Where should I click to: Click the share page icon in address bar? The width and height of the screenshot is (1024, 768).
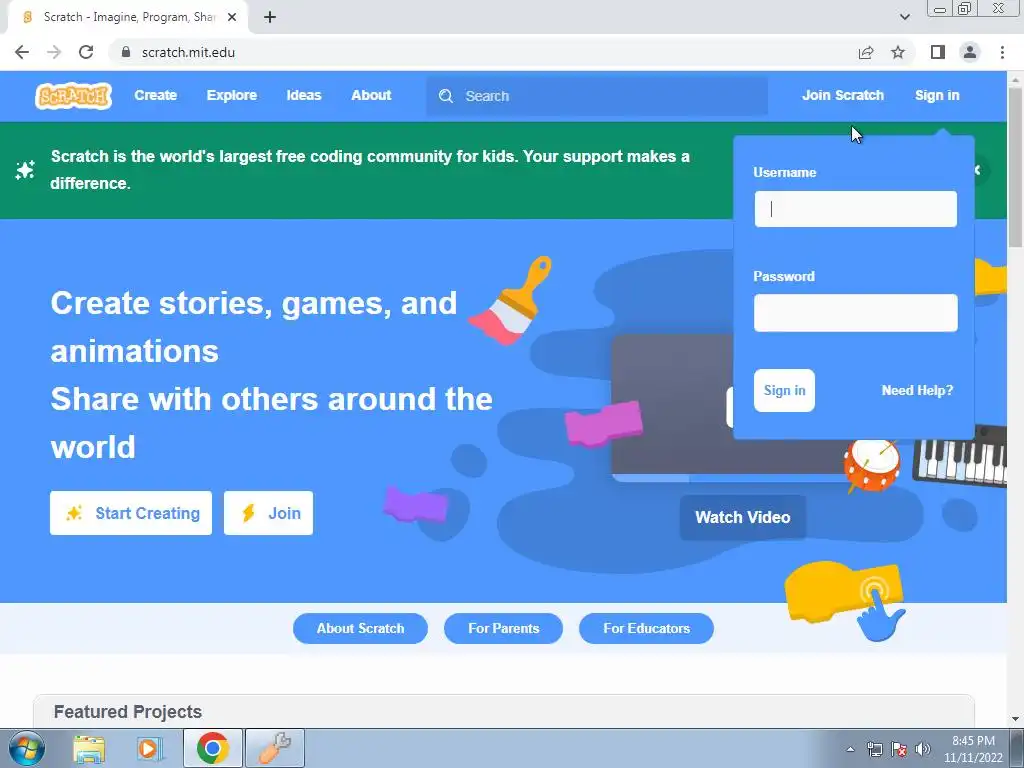[x=866, y=52]
